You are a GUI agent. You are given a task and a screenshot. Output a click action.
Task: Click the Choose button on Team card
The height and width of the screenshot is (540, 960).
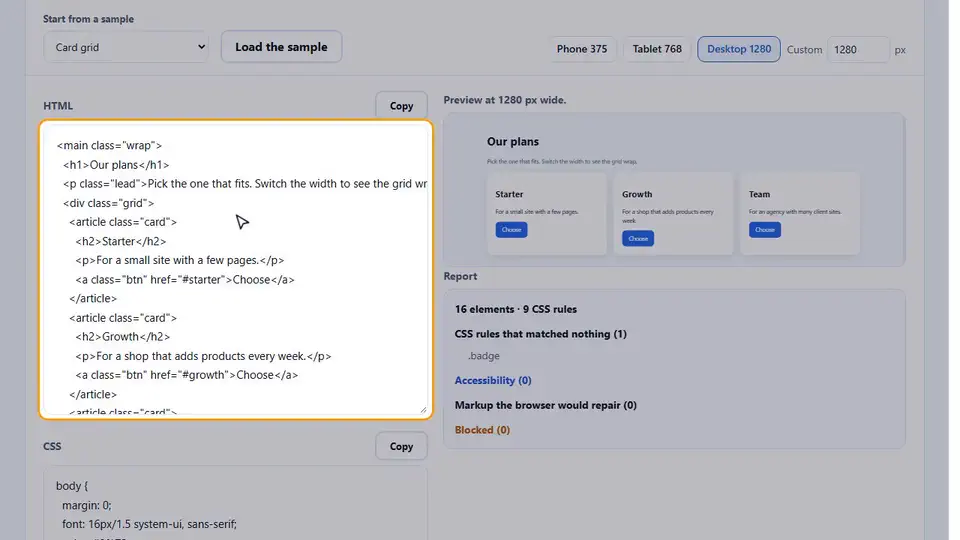(x=765, y=230)
